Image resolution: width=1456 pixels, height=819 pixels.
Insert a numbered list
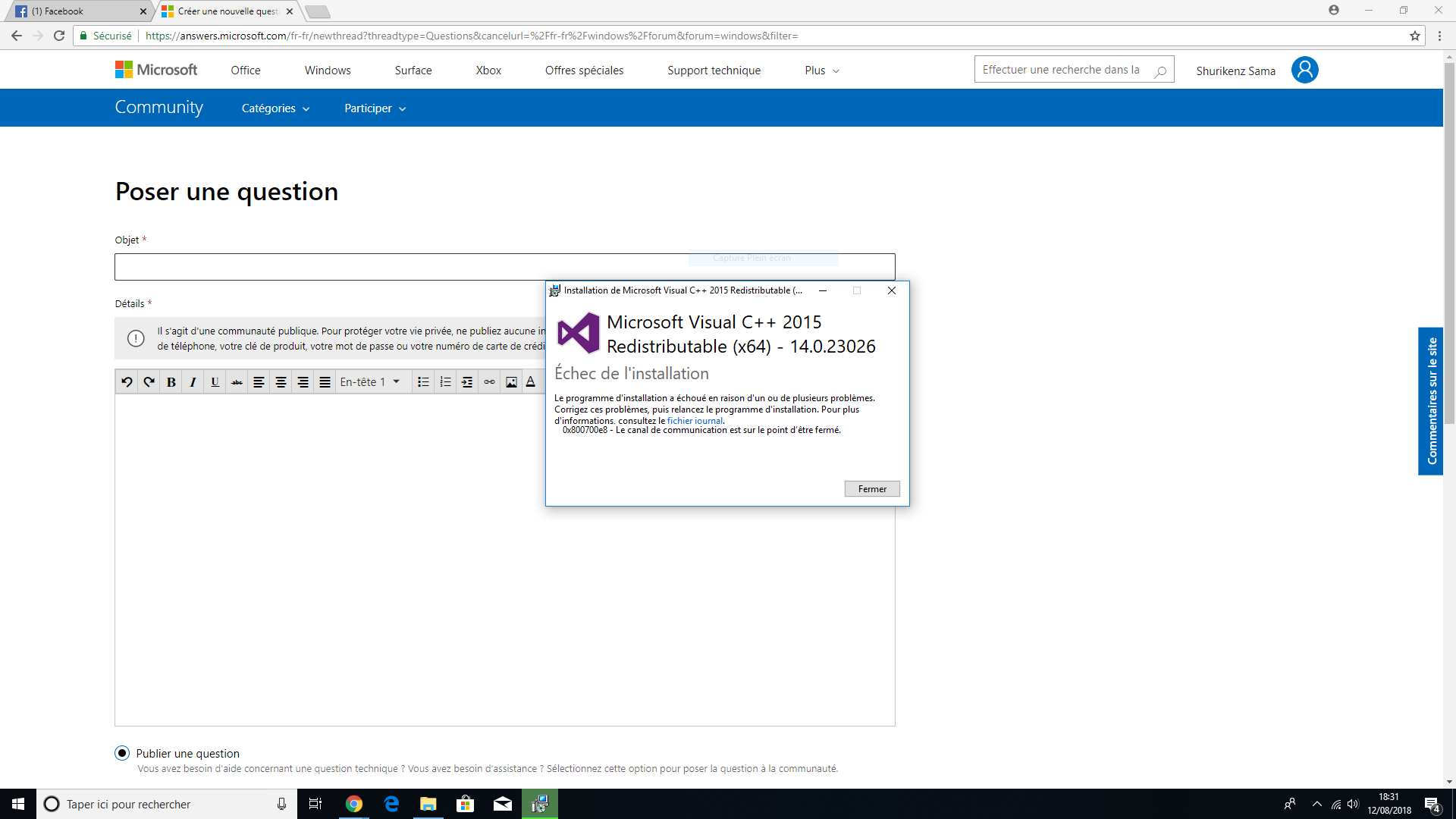pos(445,382)
